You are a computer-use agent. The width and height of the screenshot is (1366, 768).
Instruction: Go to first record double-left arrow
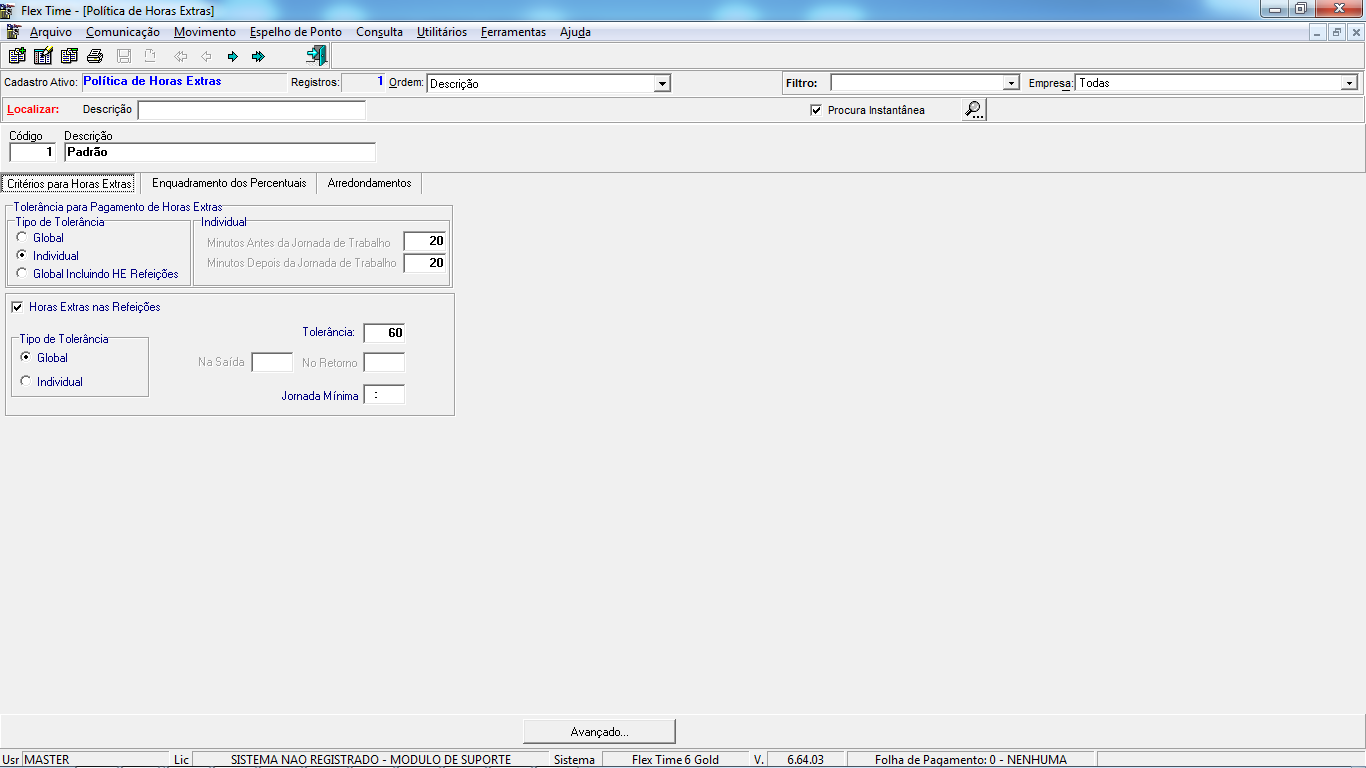(181, 56)
